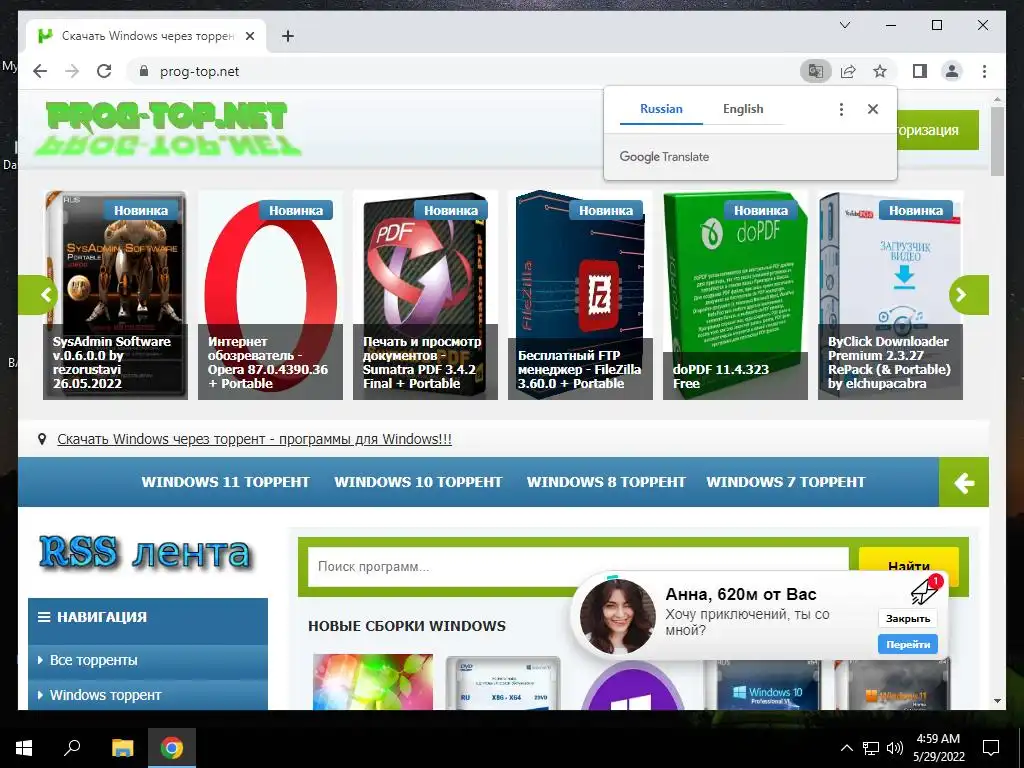
Task: Toggle the browser side panel icon
Action: coord(920,71)
